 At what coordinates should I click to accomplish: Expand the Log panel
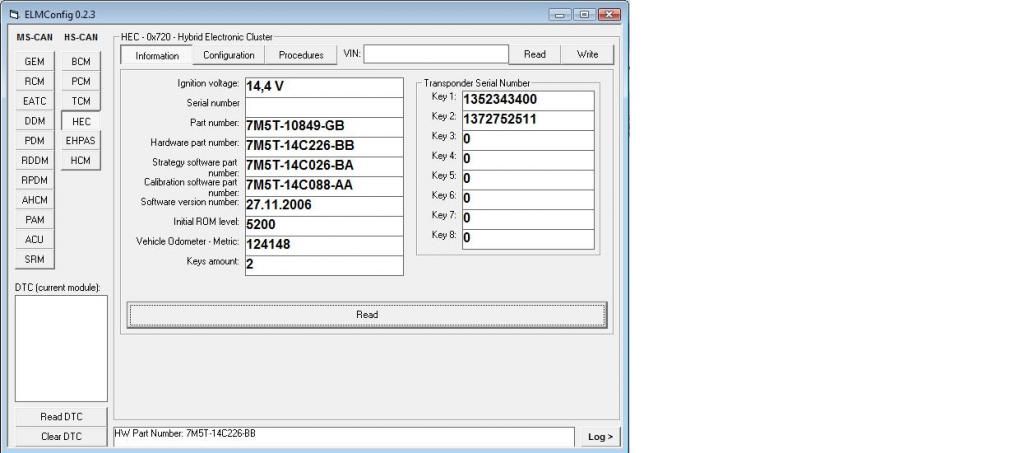(x=599, y=437)
